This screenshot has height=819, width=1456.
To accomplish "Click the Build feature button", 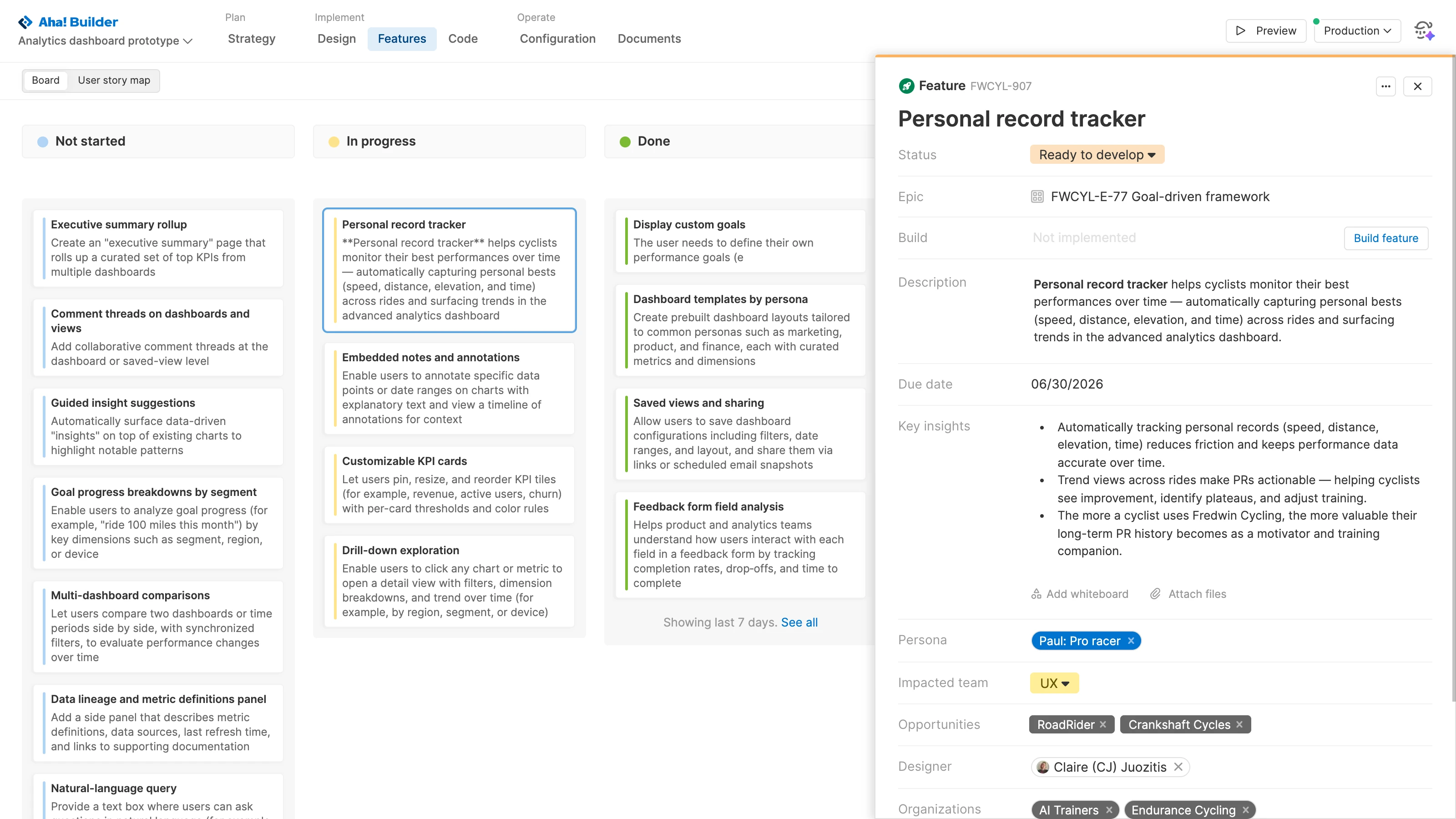I will pyautogui.click(x=1385, y=238).
